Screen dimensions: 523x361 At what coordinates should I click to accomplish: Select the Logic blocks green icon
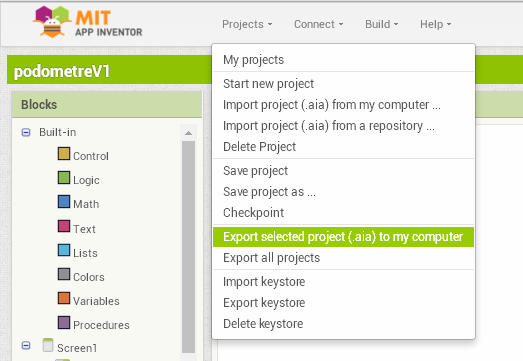click(x=64, y=177)
